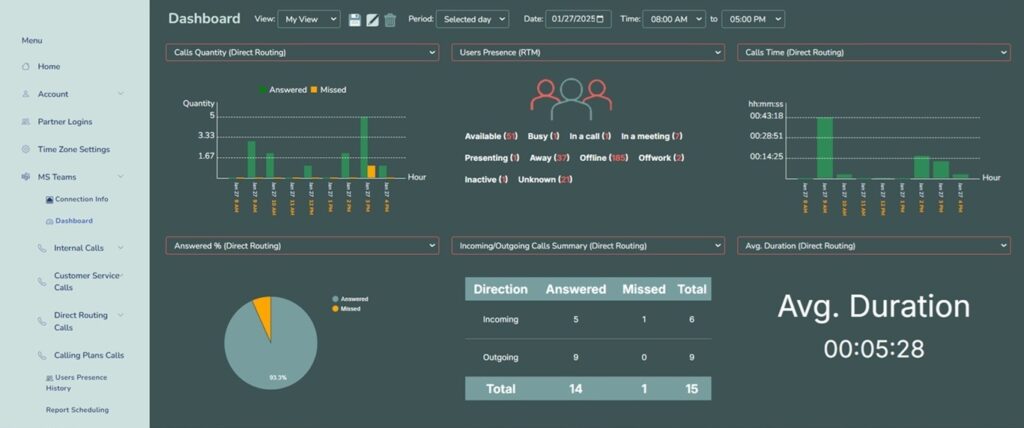Click the Customer Service Calls phone icon
This screenshot has width=1024, height=428.
pyautogui.click(x=42, y=282)
